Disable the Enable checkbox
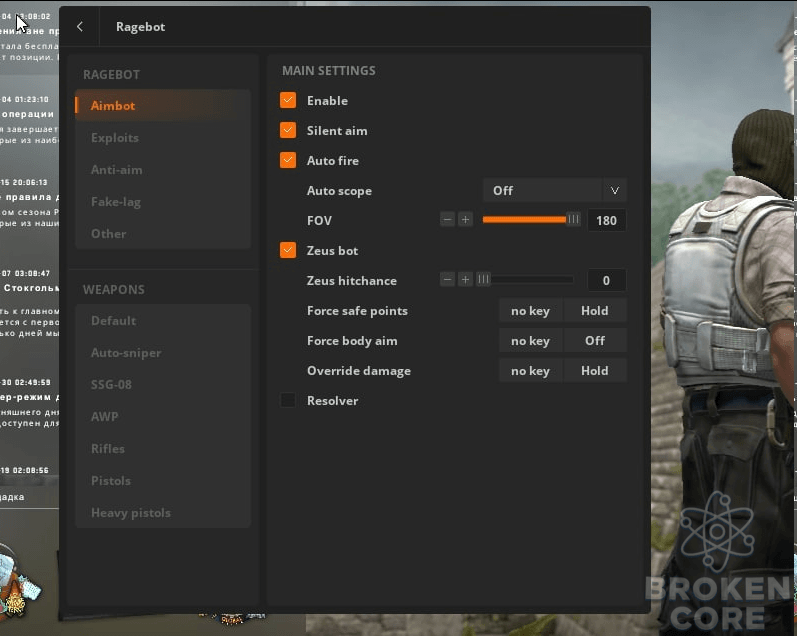 288,100
